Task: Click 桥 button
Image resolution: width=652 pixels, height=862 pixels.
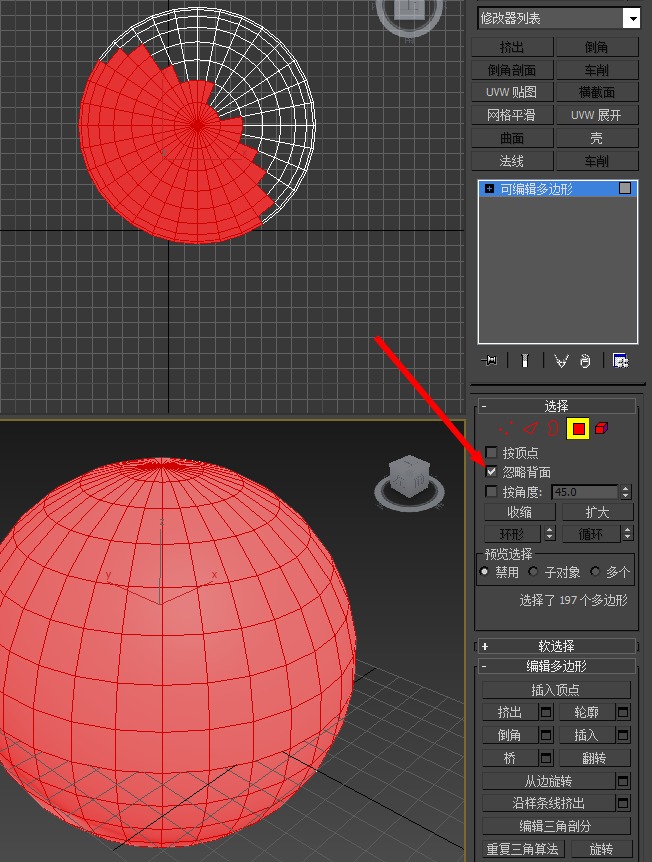Action: click(510, 758)
